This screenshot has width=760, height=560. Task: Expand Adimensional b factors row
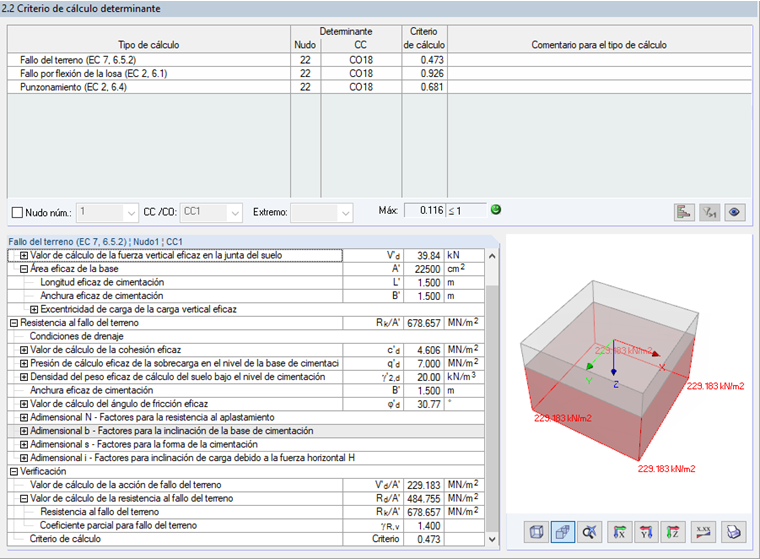coord(24,431)
